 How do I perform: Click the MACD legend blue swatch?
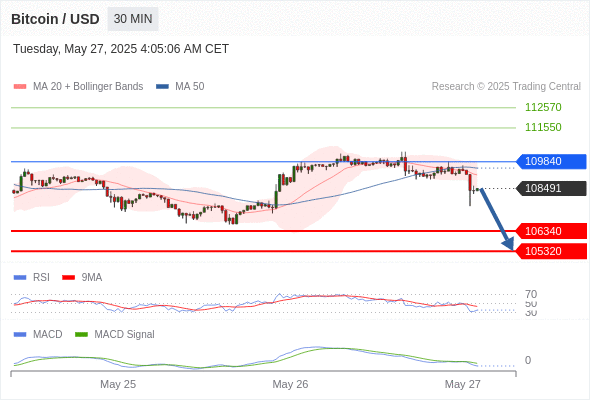20,334
